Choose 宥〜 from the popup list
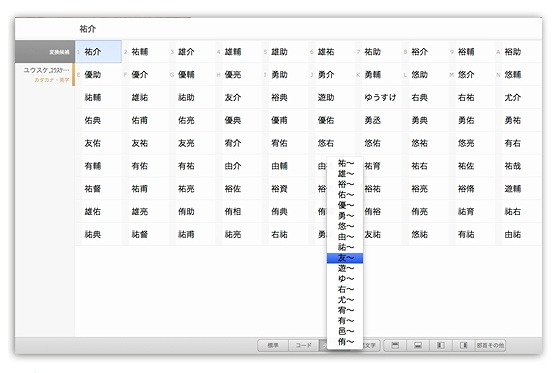 pyautogui.click(x=345, y=310)
